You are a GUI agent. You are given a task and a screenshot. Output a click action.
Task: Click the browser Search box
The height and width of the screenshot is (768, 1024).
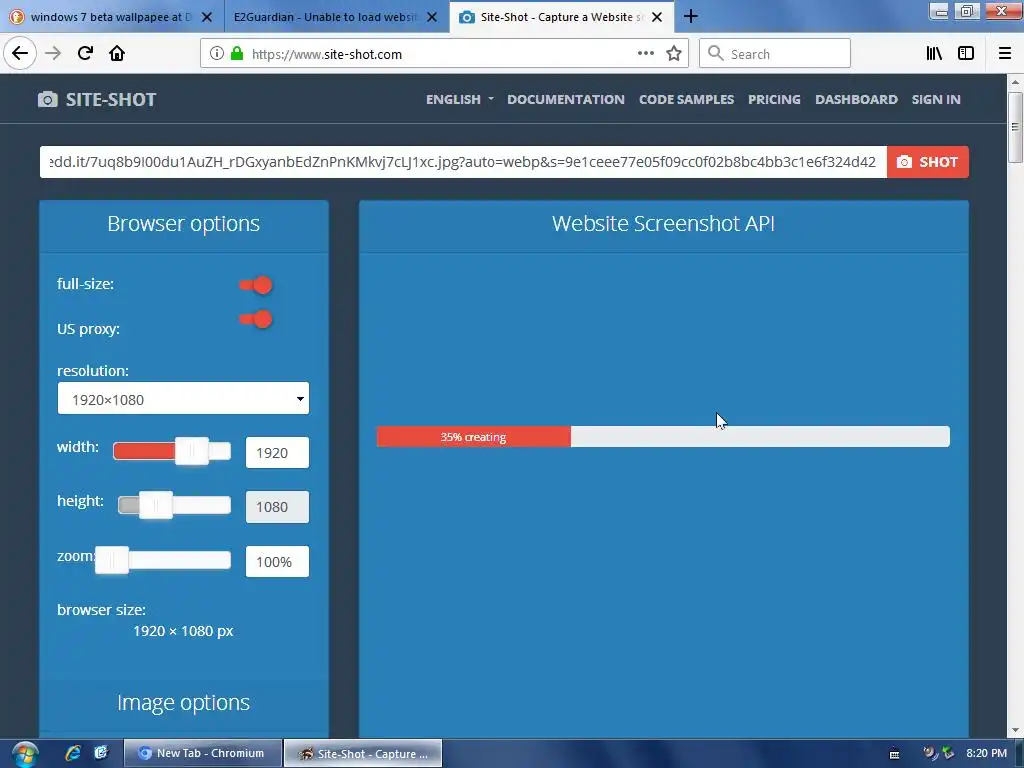pyautogui.click(x=775, y=54)
